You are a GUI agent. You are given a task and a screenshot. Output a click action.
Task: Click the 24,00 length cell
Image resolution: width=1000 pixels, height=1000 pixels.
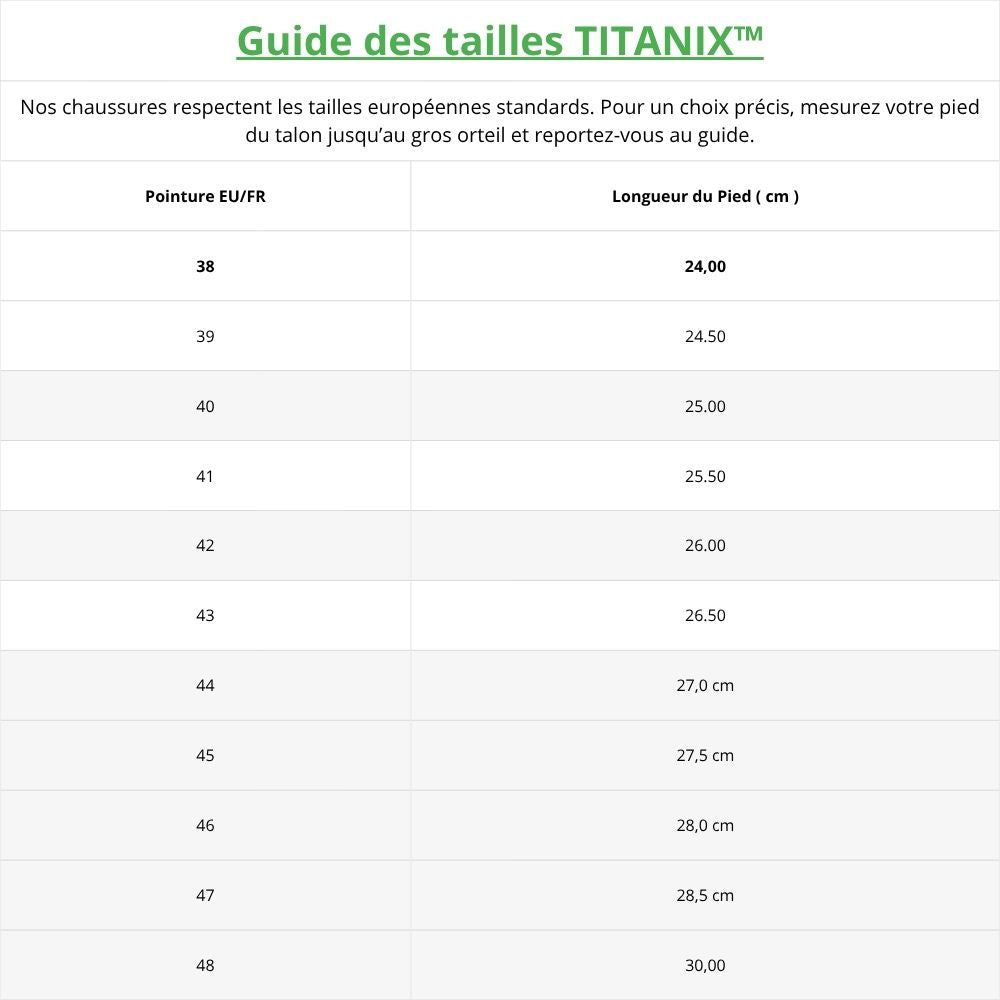tap(705, 266)
